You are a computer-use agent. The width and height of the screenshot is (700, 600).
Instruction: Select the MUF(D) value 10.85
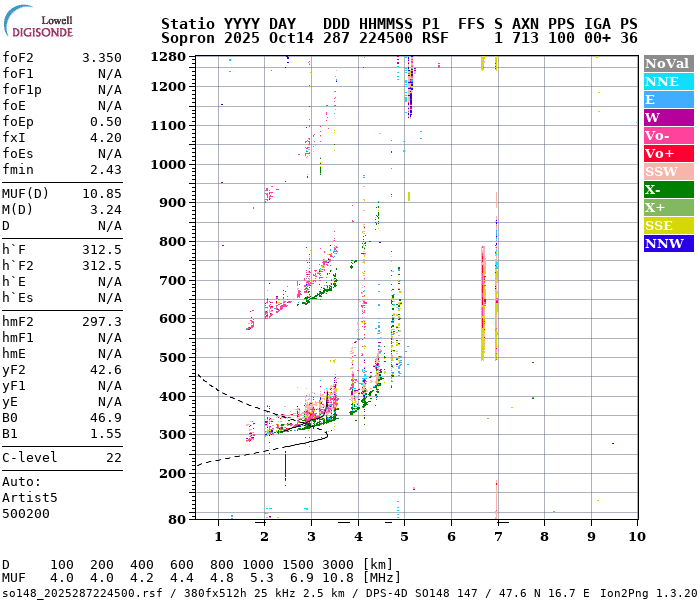pos(101,193)
